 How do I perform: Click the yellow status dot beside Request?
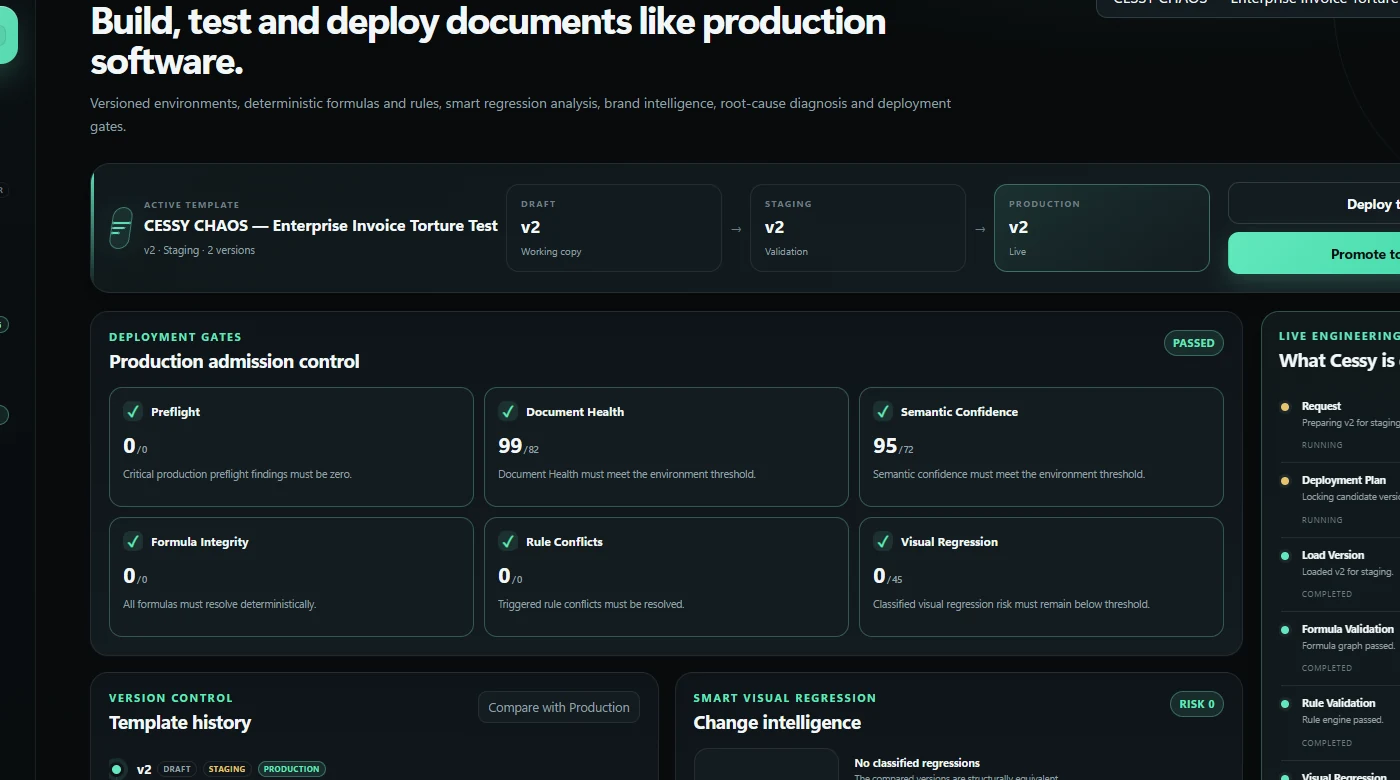1285,407
